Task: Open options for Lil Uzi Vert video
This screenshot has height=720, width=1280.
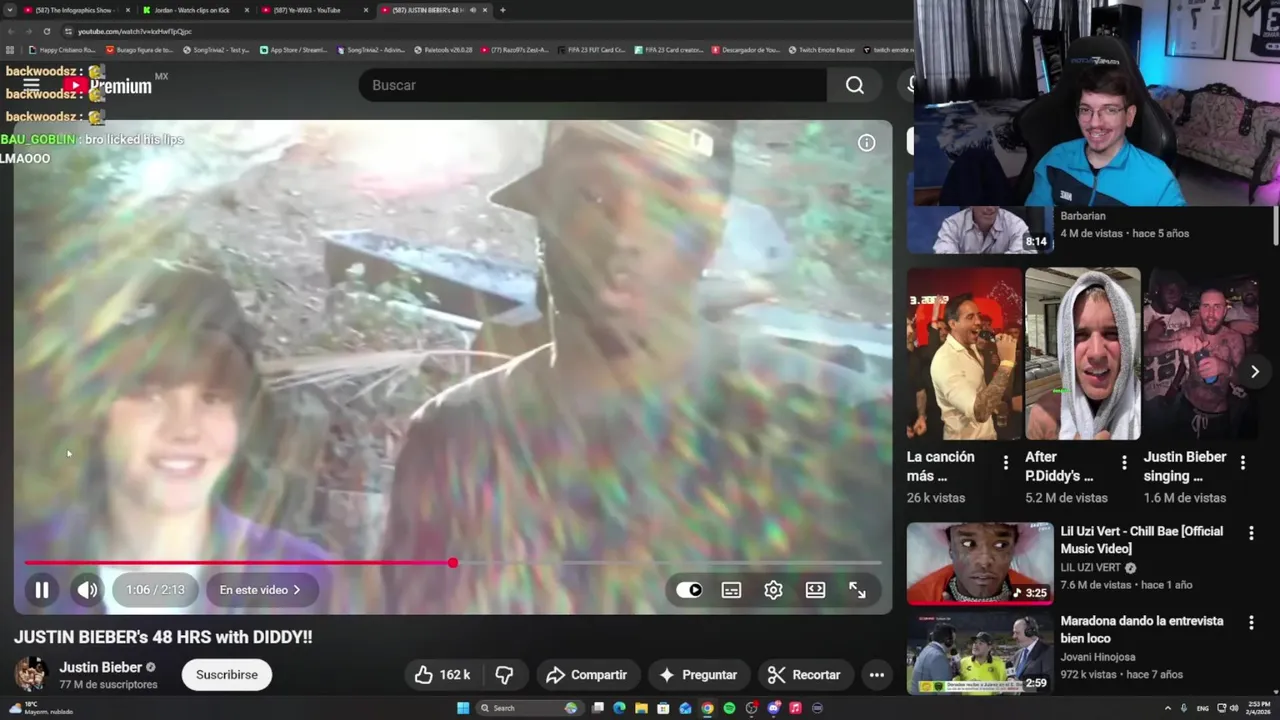Action: (1251, 533)
